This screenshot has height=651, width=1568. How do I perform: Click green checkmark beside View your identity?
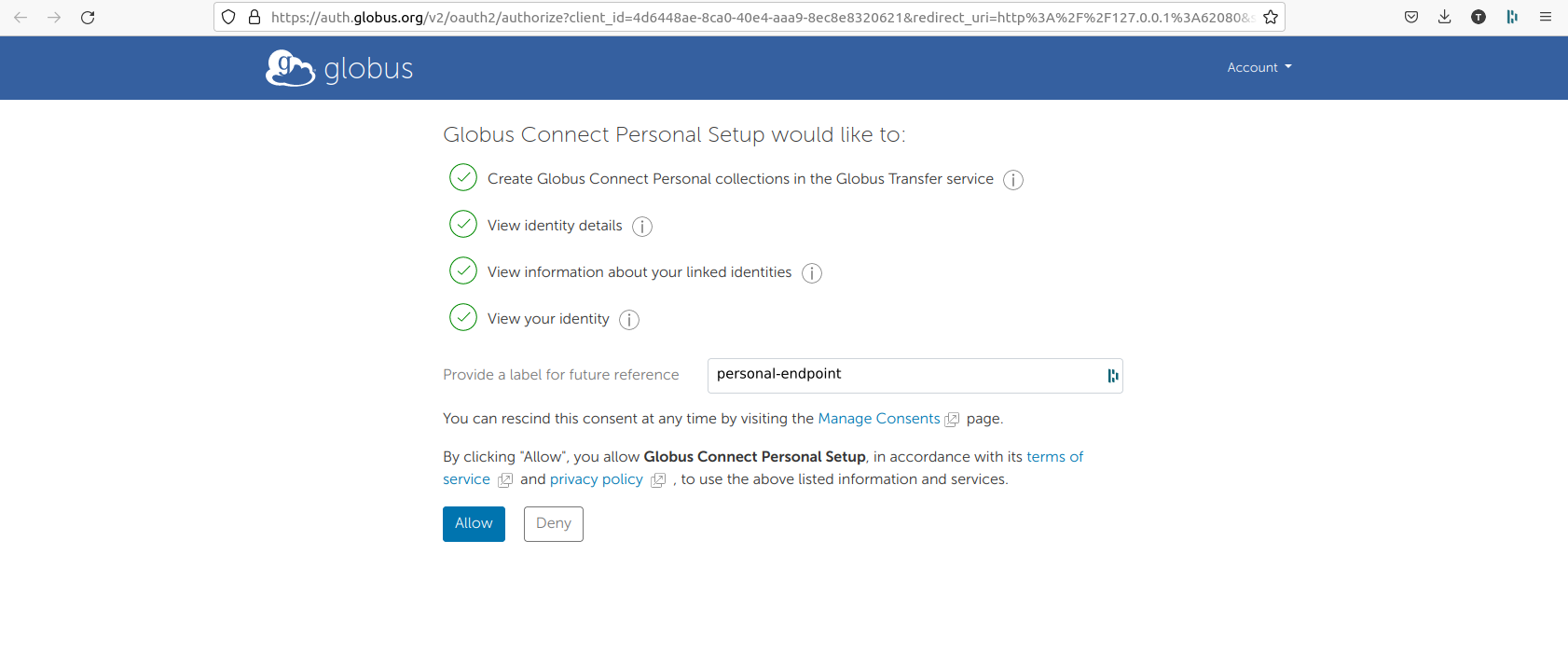tap(463, 317)
